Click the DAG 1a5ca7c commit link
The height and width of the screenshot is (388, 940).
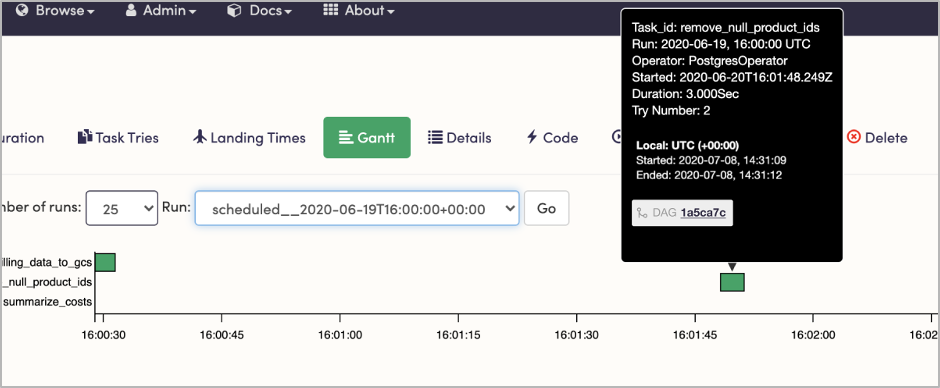(x=703, y=212)
